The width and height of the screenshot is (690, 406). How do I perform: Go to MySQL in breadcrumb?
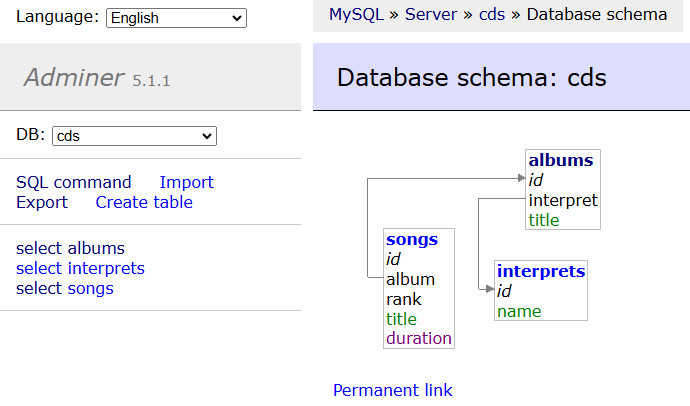click(x=356, y=15)
